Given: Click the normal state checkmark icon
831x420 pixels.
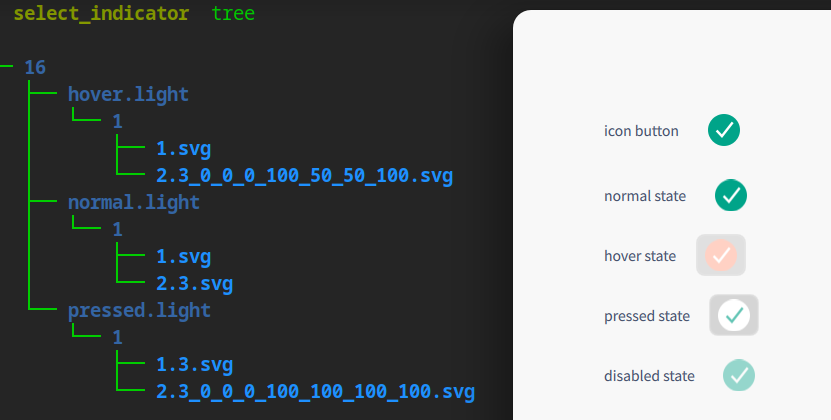Looking at the screenshot, I should pyautogui.click(x=732, y=195).
